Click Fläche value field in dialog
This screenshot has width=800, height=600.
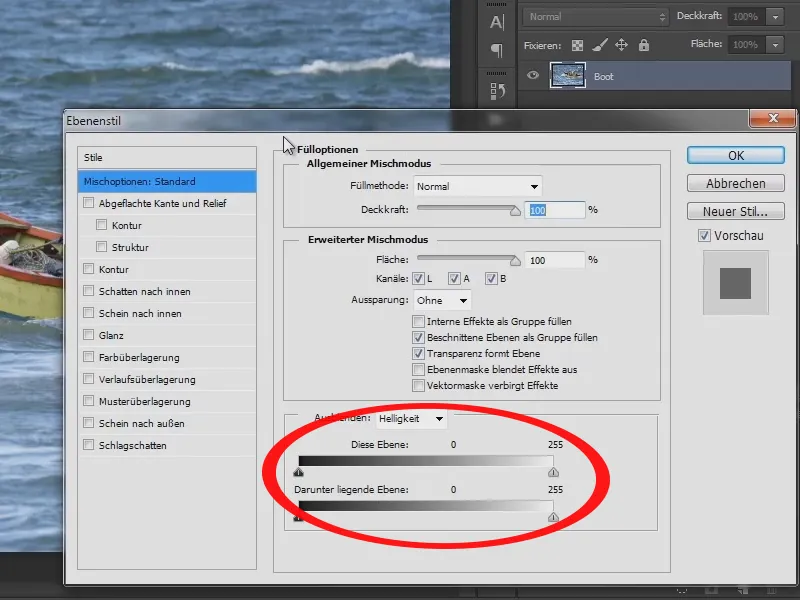pos(555,260)
